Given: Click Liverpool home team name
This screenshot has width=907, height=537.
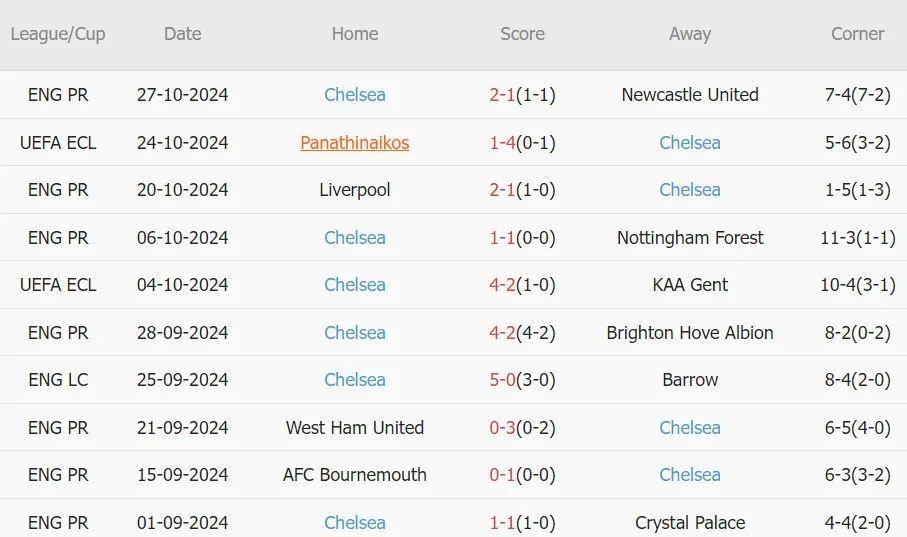Looking at the screenshot, I should pyautogui.click(x=355, y=190).
